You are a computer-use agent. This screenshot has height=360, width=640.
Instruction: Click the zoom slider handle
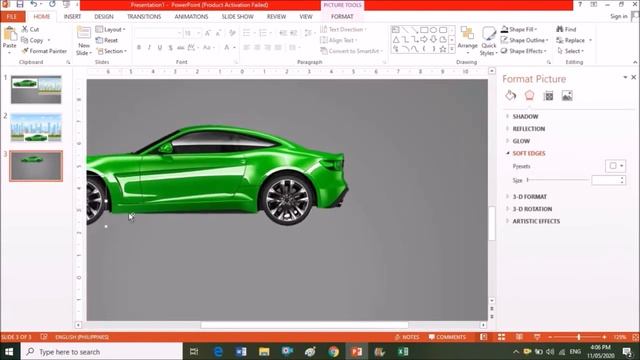click(578, 337)
